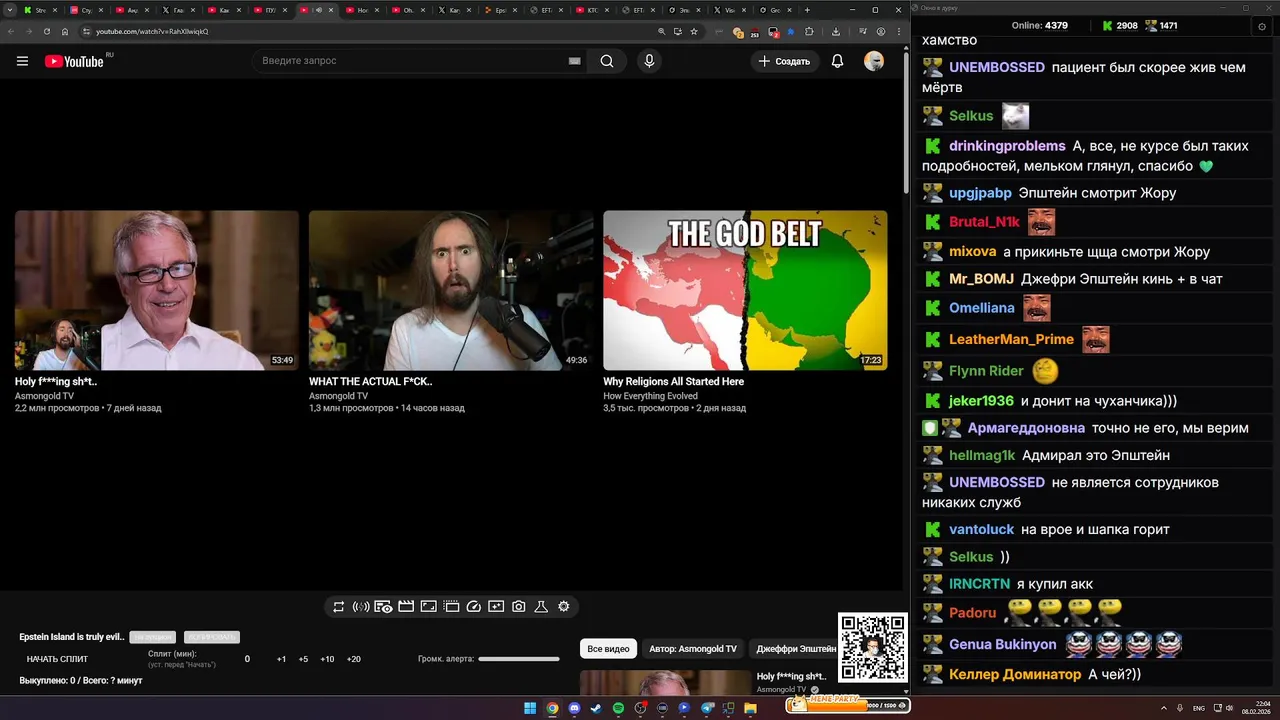
Task: Switch to the Stre browser tab
Action: 40,10
